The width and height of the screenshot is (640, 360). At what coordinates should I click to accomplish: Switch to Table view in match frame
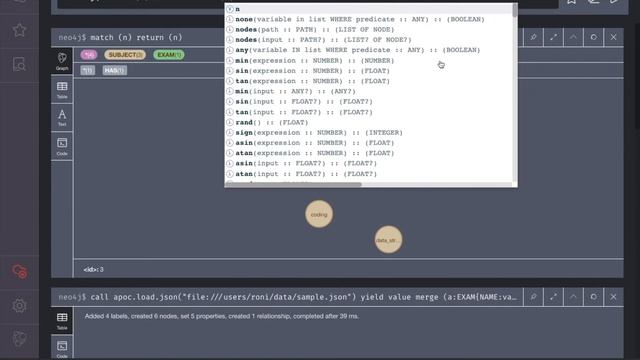coord(62,90)
